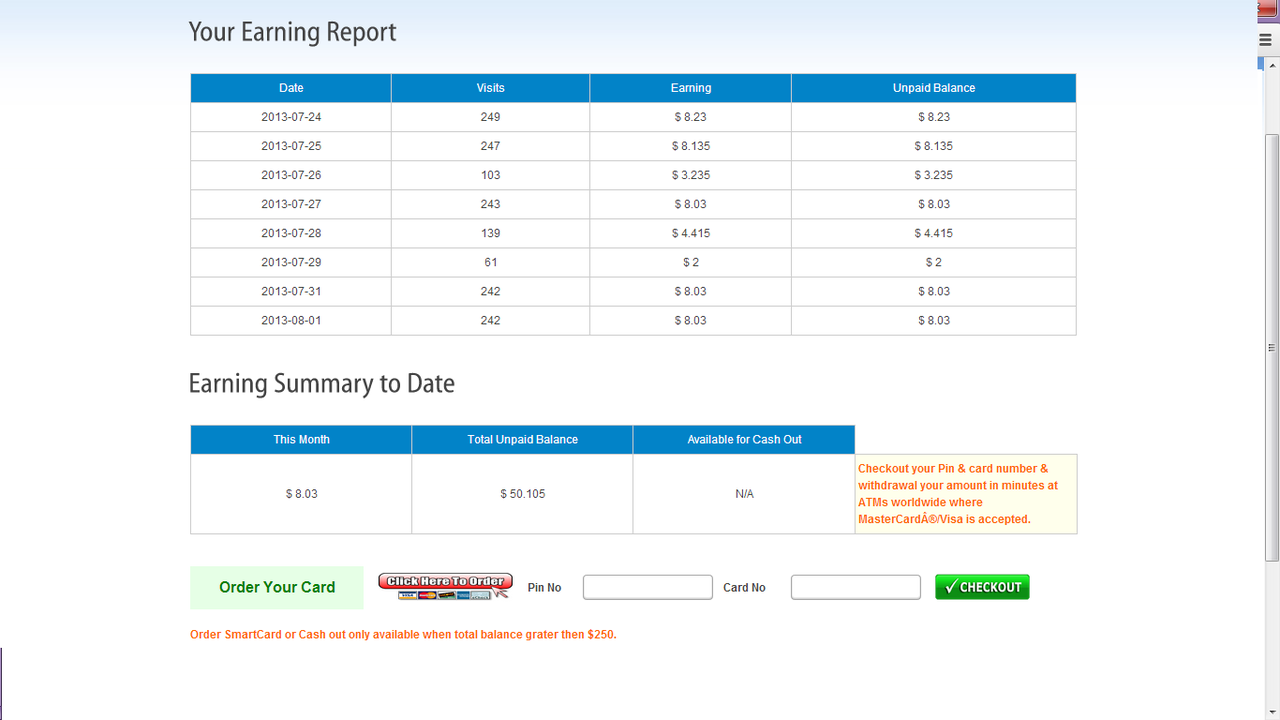
Task: Click the vertical scrollbar thumb
Action: [1272, 346]
